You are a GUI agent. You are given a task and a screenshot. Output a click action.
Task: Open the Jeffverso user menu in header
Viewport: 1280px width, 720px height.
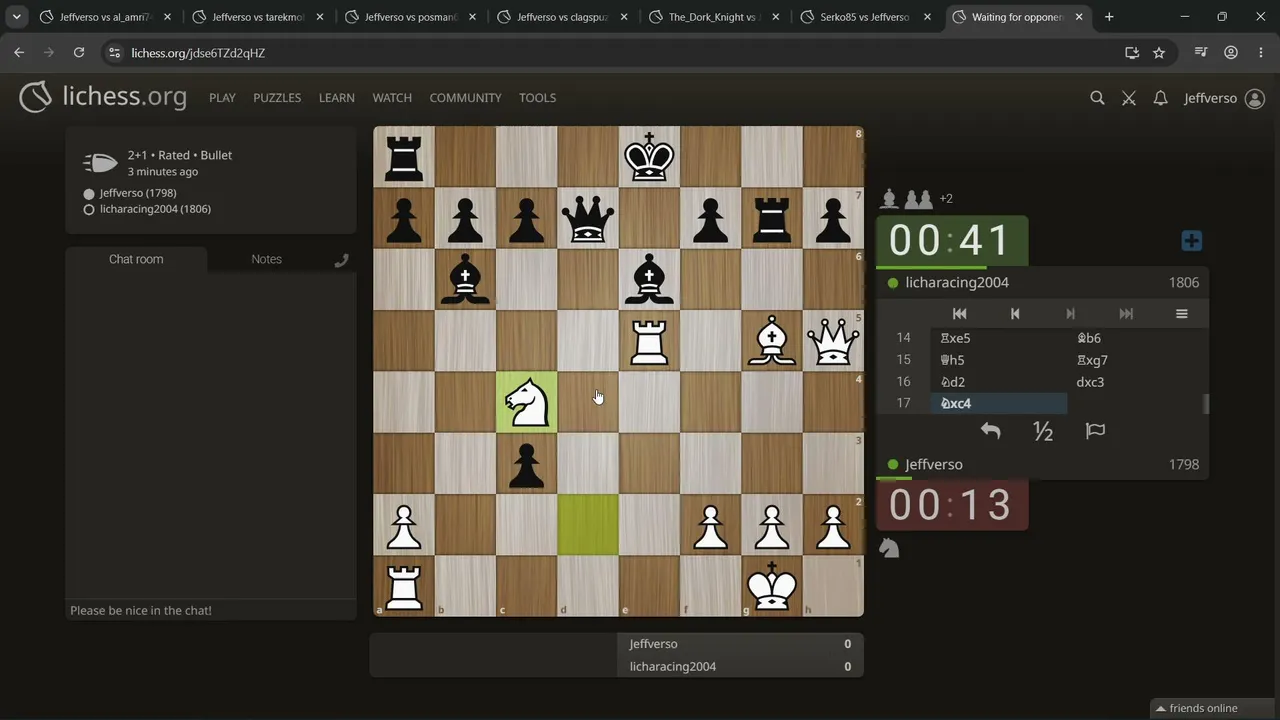click(1224, 98)
